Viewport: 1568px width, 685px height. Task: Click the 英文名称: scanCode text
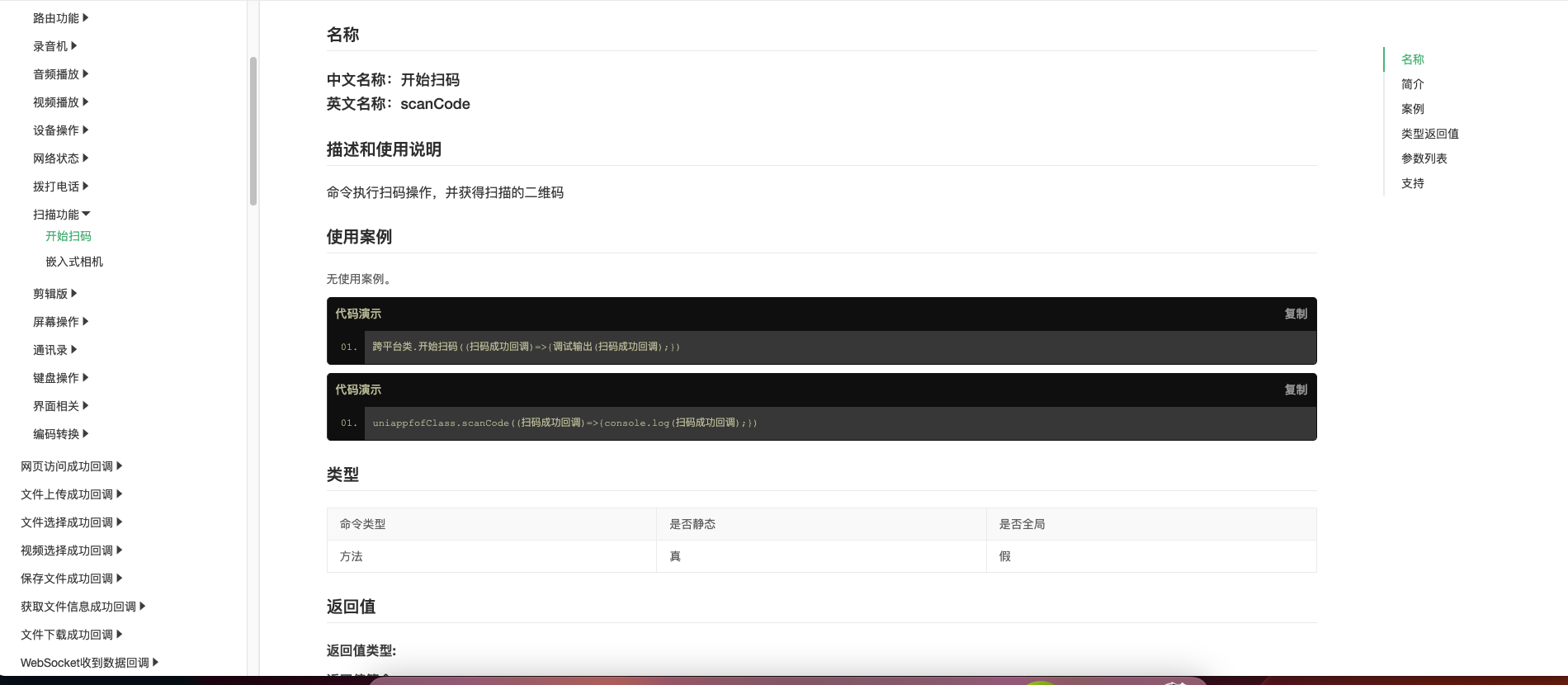pyautogui.click(x=398, y=104)
